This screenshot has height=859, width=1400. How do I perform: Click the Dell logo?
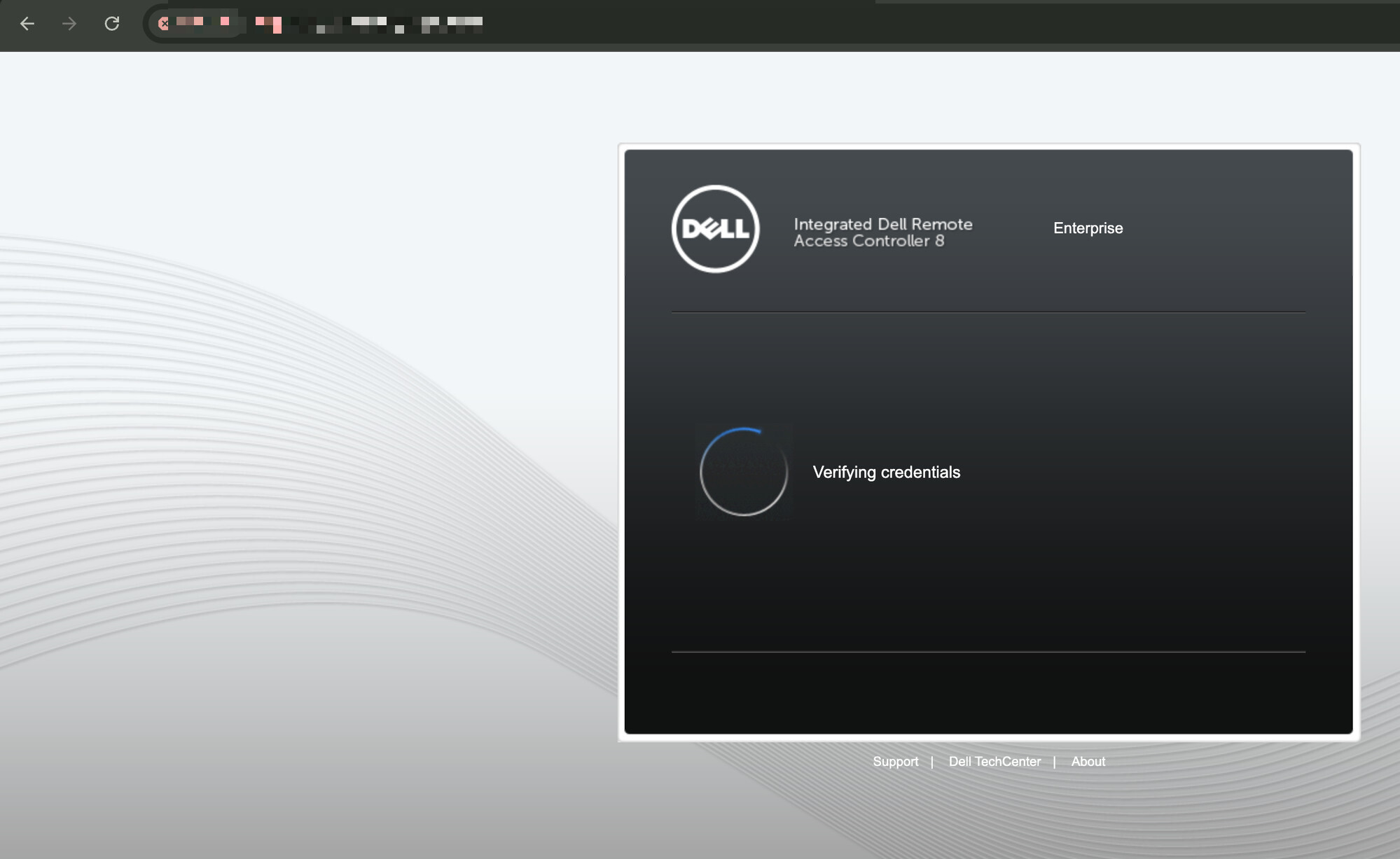pyautogui.click(x=715, y=229)
